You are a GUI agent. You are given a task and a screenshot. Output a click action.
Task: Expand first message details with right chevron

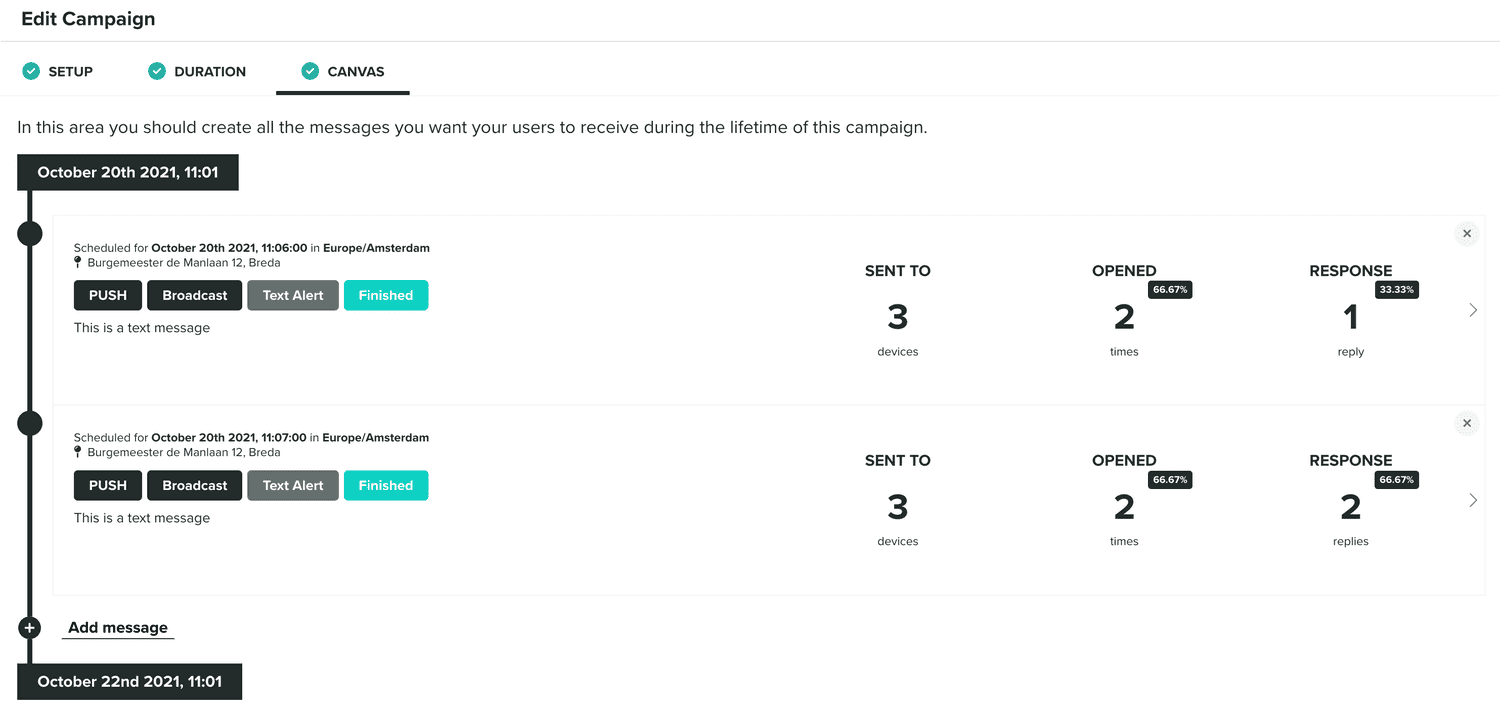(x=1473, y=310)
